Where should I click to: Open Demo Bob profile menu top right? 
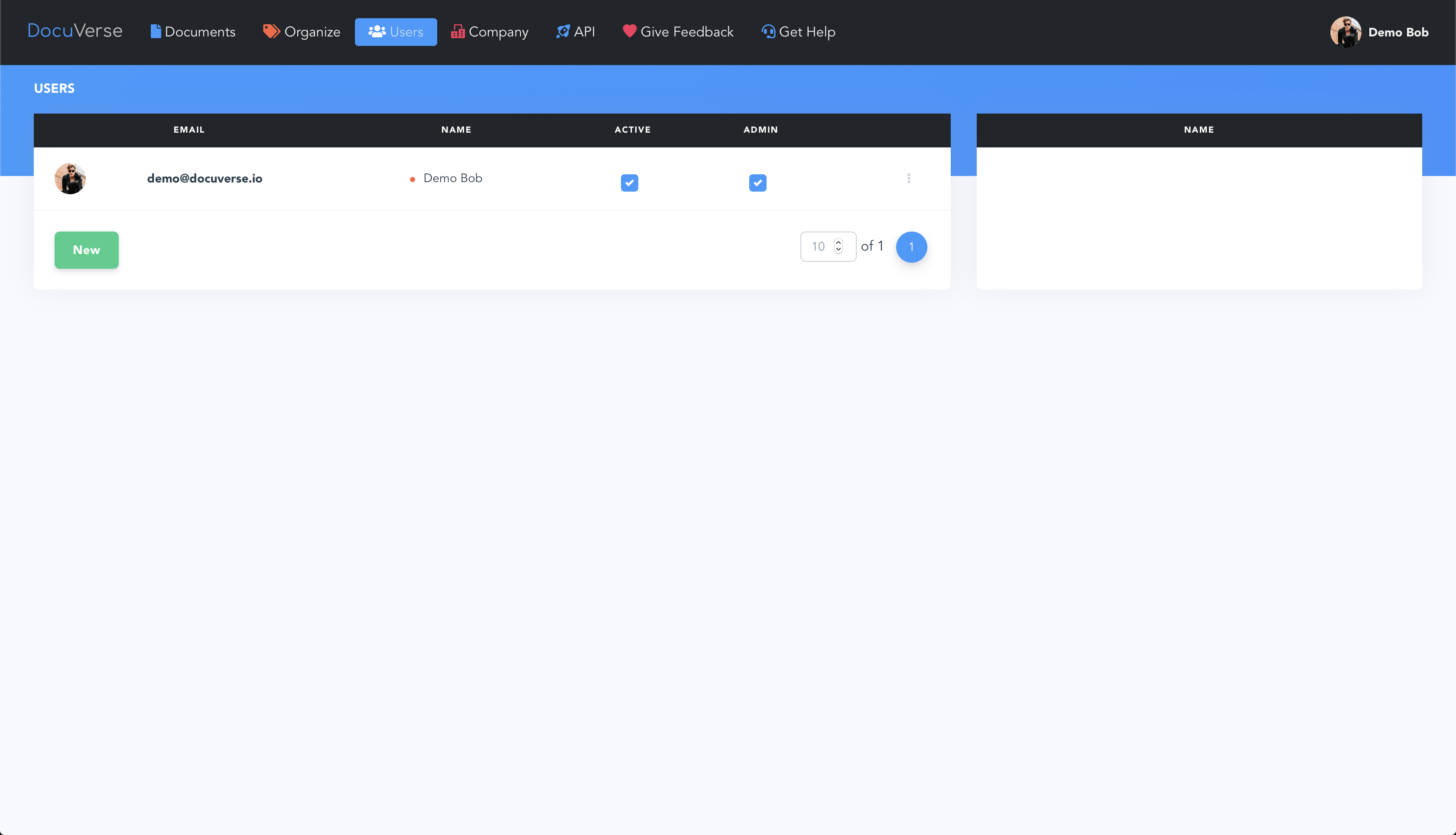click(x=1379, y=32)
